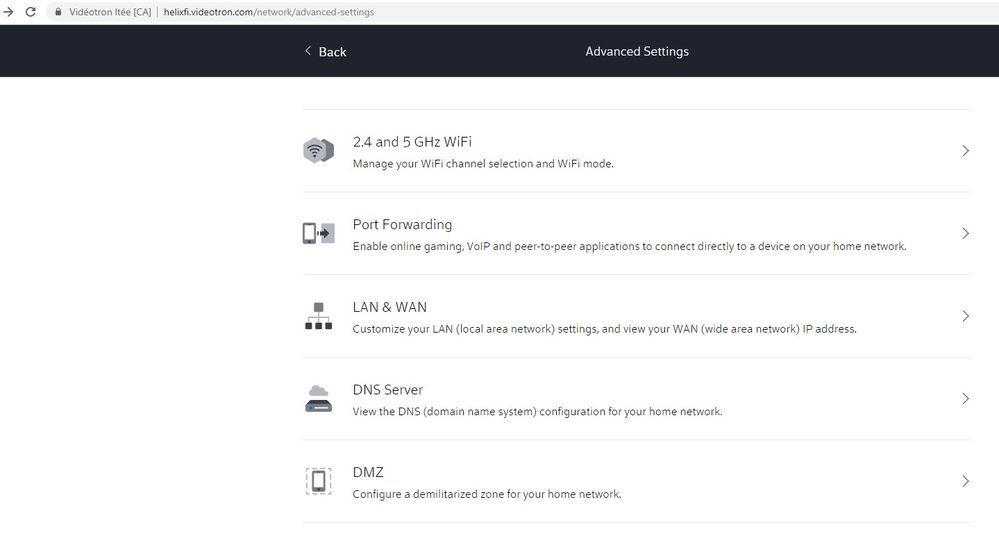Click the DNS Server cloud icon
The width and height of the screenshot is (999, 543).
coord(318,398)
